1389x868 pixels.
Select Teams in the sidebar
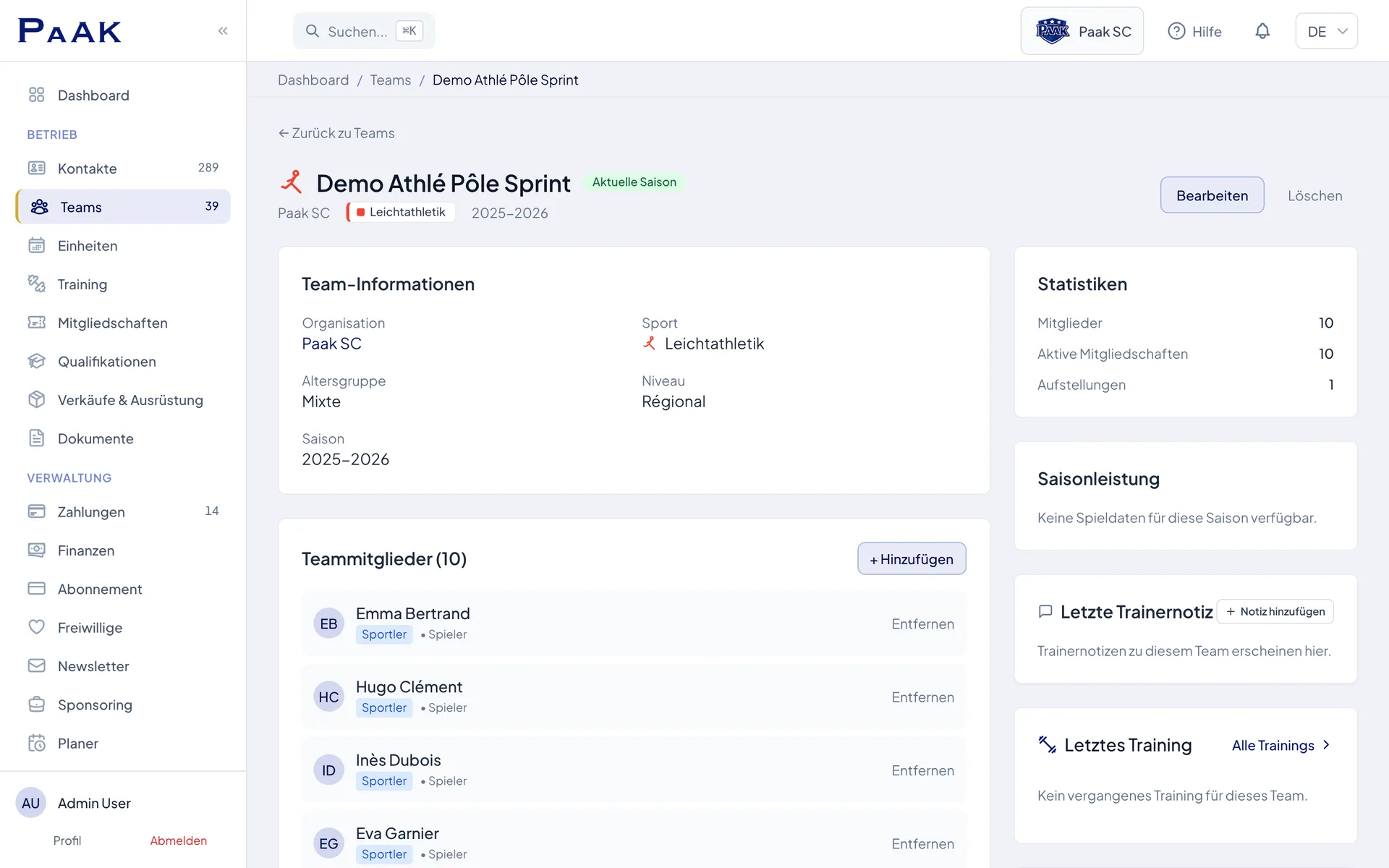point(123,207)
